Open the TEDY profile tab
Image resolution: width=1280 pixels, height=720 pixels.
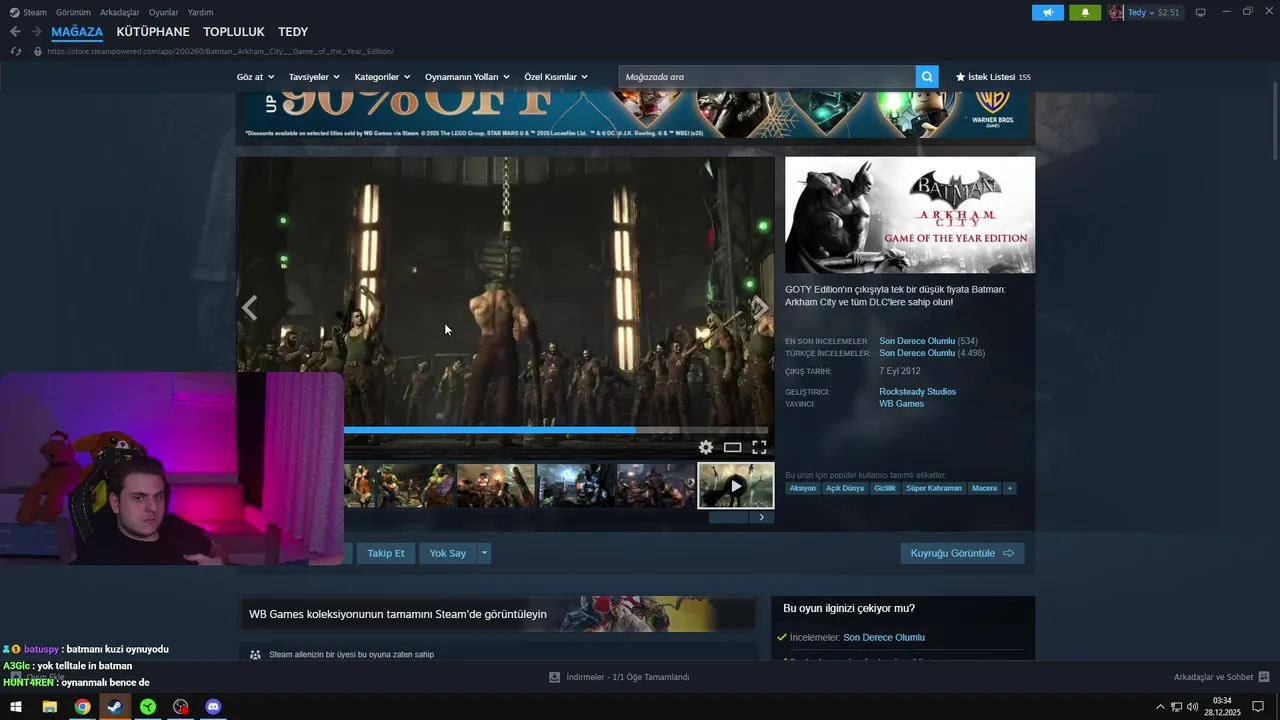(x=293, y=32)
